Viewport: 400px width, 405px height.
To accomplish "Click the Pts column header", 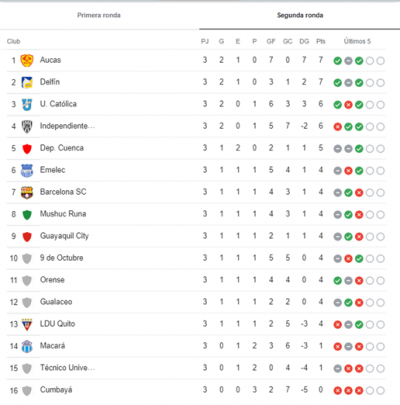I will pos(321,41).
